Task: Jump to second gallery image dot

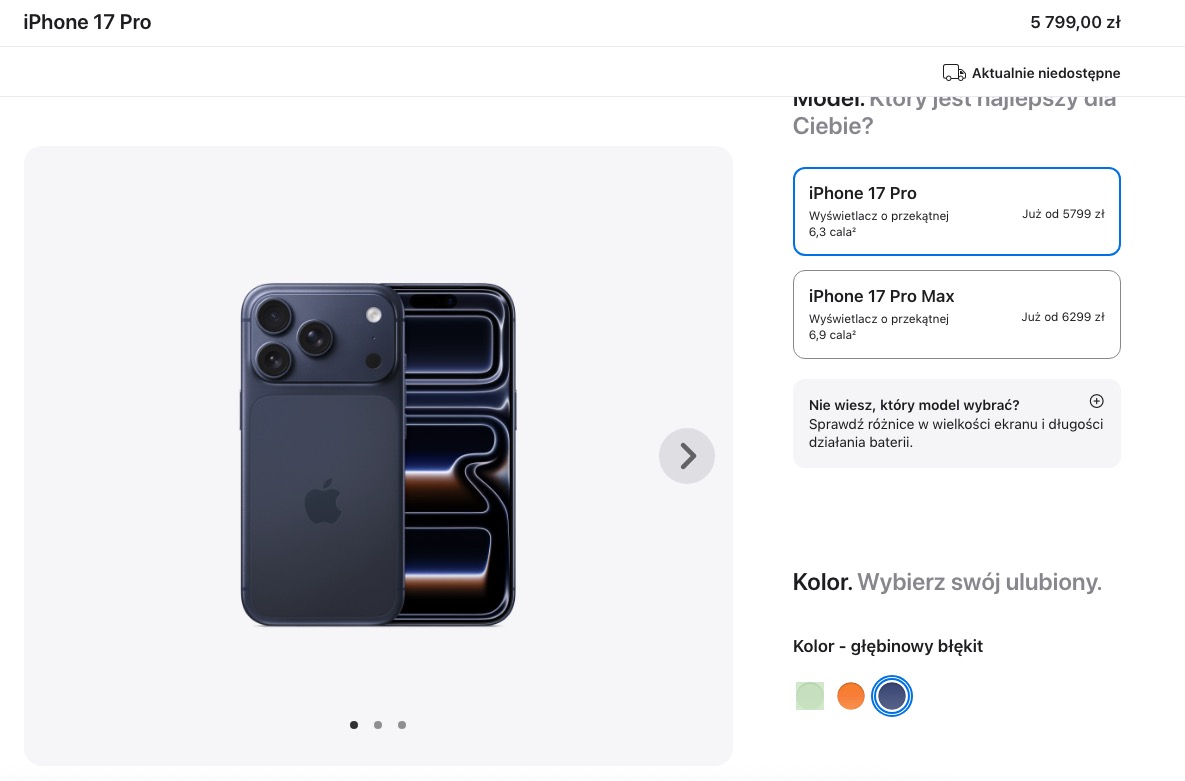Action: click(x=378, y=725)
